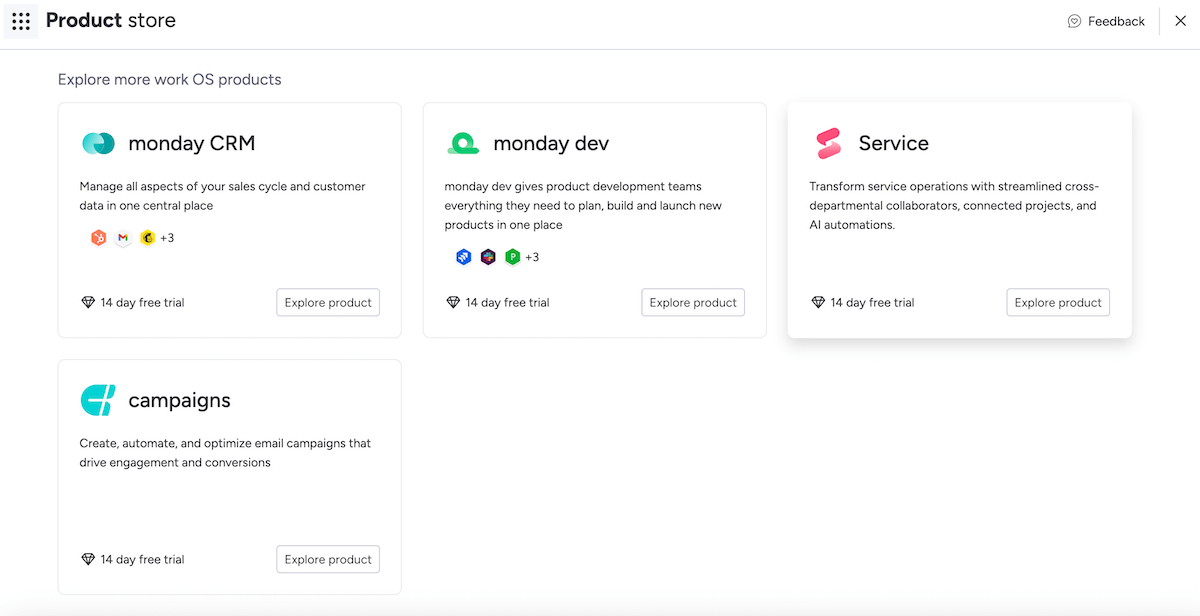Open Explore product for campaigns
1200x616 pixels.
click(328, 559)
